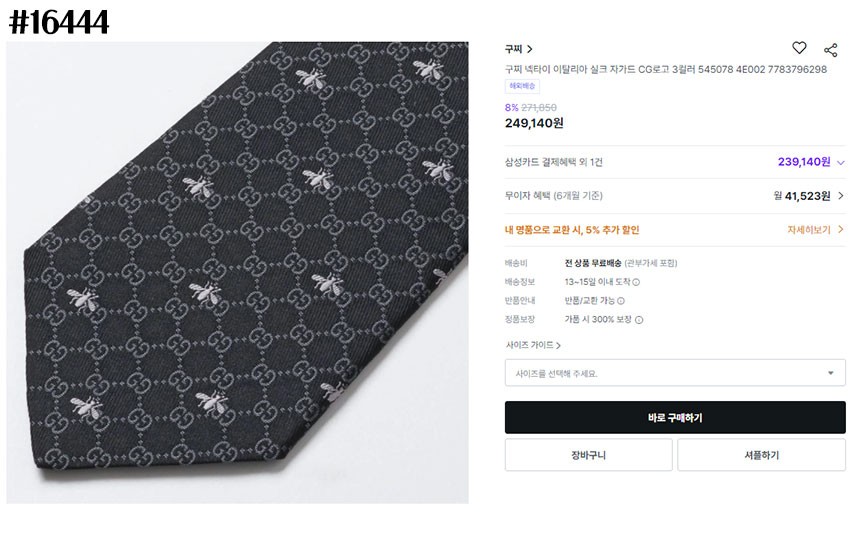The width and height of the screenshot is (860, 544).
Task: Click the Gucci tie product image
Action: (237, 272)
